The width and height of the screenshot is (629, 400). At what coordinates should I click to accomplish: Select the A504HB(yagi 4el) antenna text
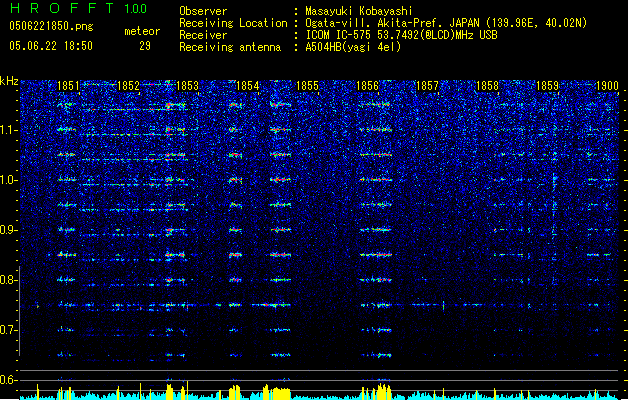tap(353, 47)
